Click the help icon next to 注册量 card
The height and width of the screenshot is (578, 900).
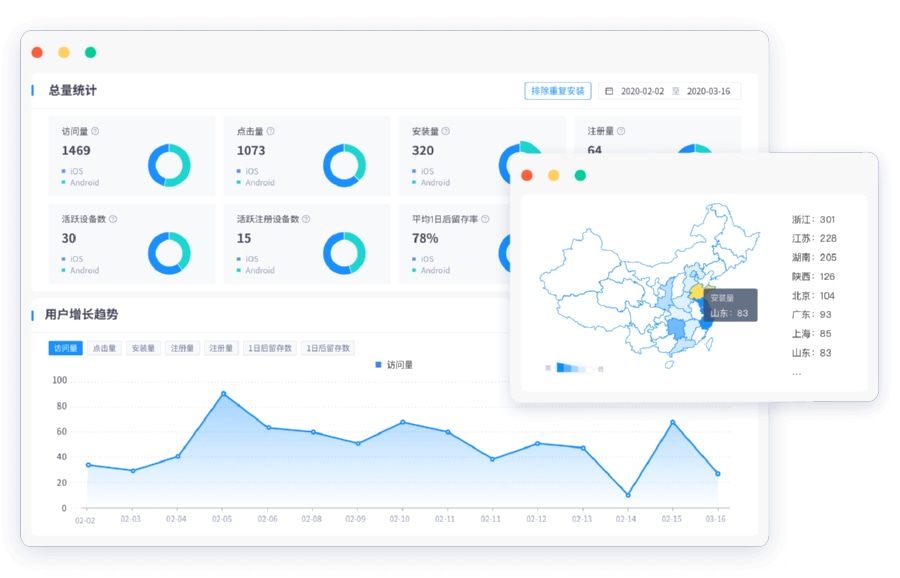tap(621, 131)
